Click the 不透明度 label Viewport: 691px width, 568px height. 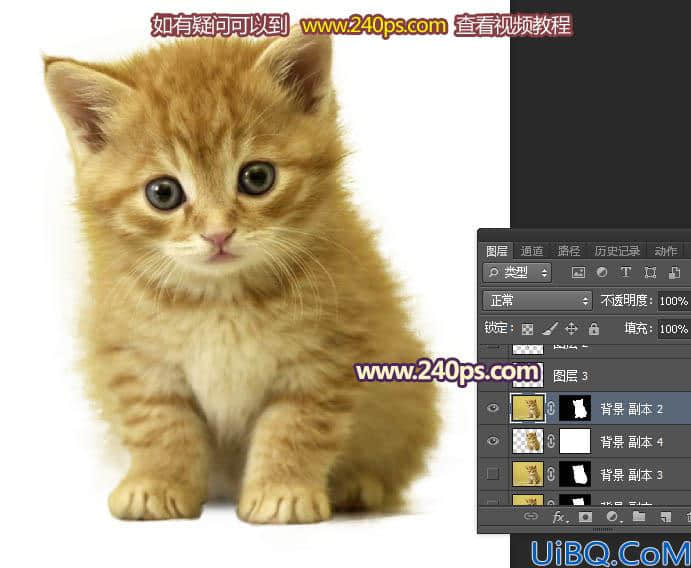(625, 301)
